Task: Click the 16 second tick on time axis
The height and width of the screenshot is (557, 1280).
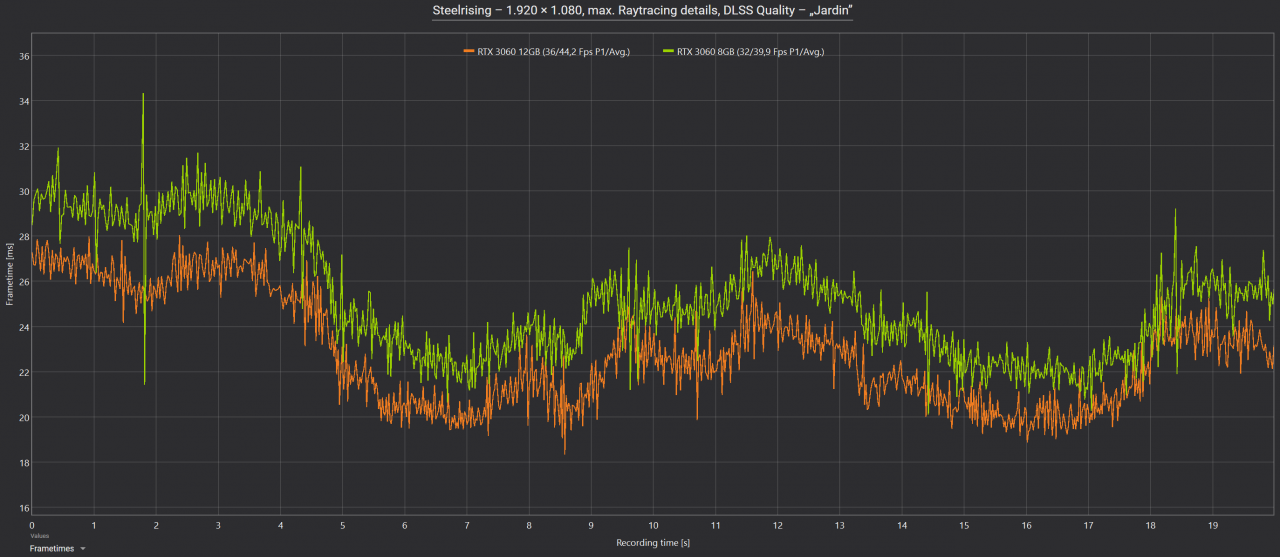Action: pyautogui.click(x=1026, y=524)
